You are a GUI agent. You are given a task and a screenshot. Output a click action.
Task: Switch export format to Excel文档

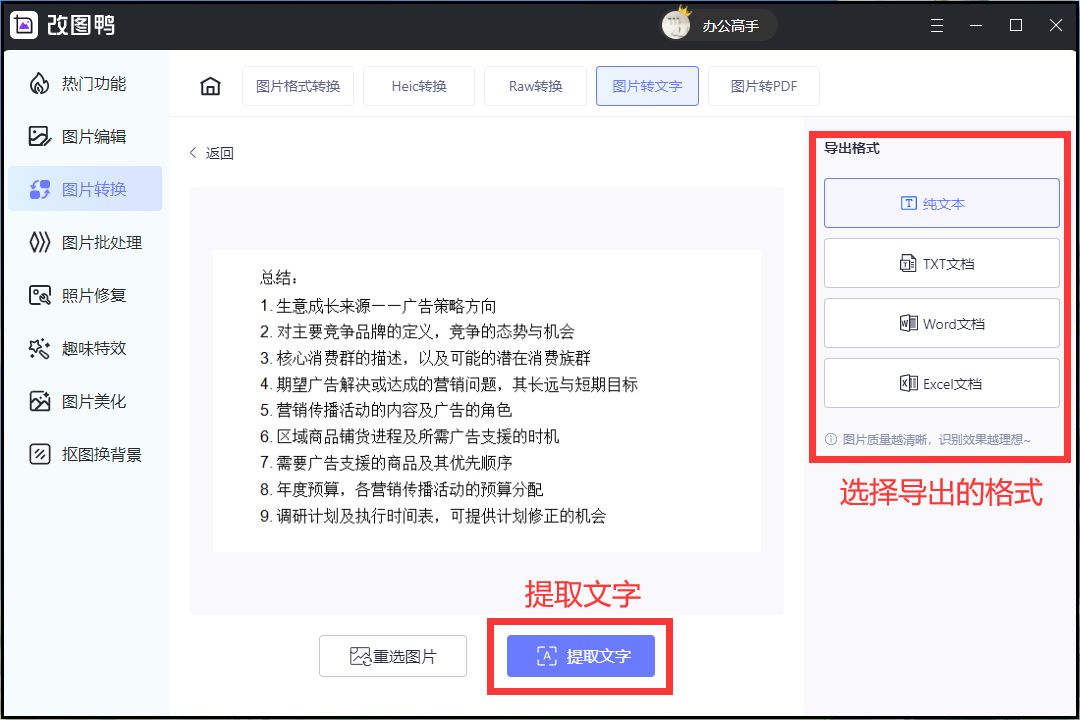941,382
